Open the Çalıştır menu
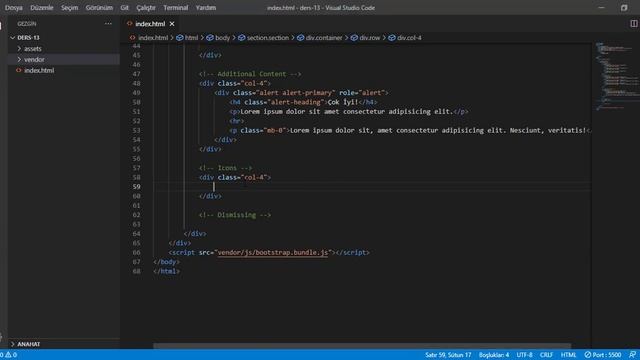Screen dimensions: 640x360 146,8
